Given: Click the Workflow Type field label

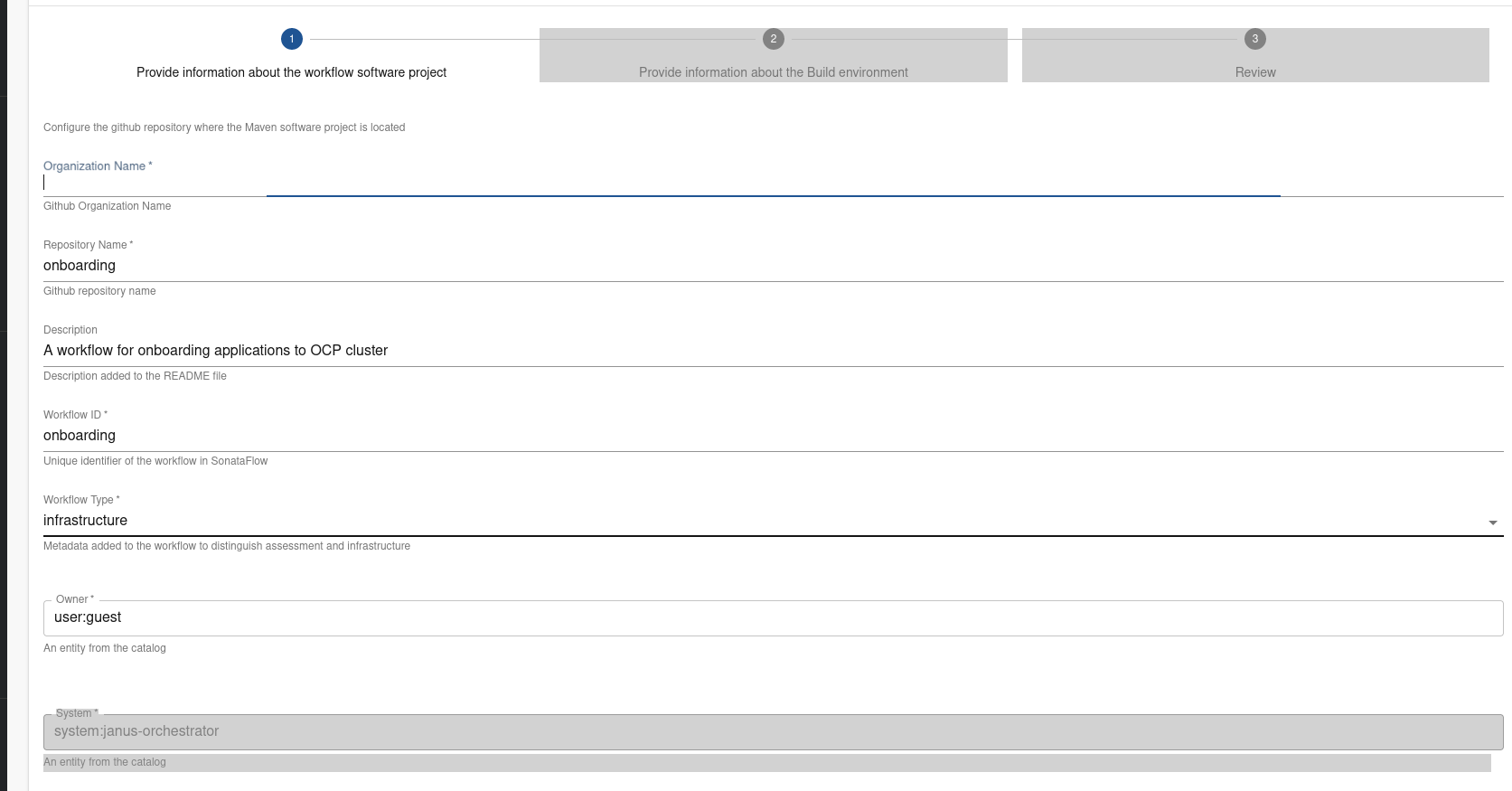Looking at the screenshot, I should point(79,500).
